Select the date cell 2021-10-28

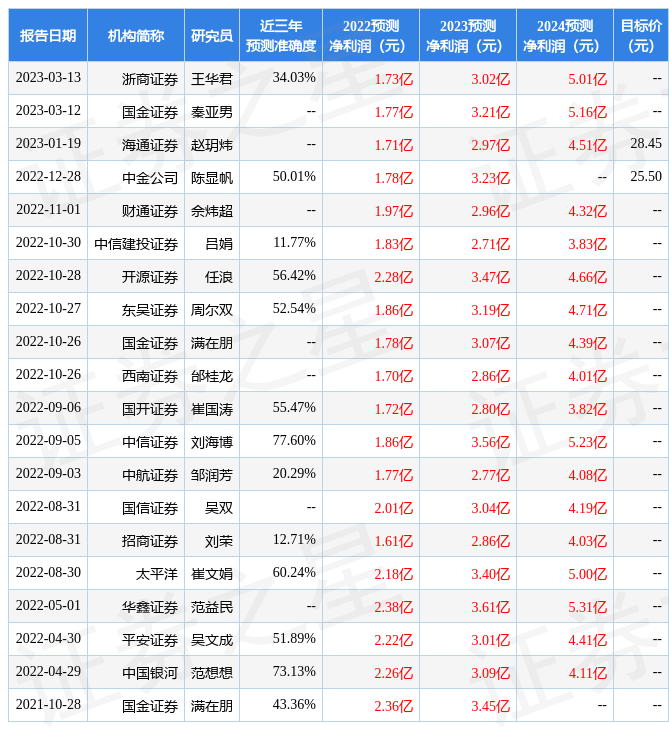(x=48, y=705)
